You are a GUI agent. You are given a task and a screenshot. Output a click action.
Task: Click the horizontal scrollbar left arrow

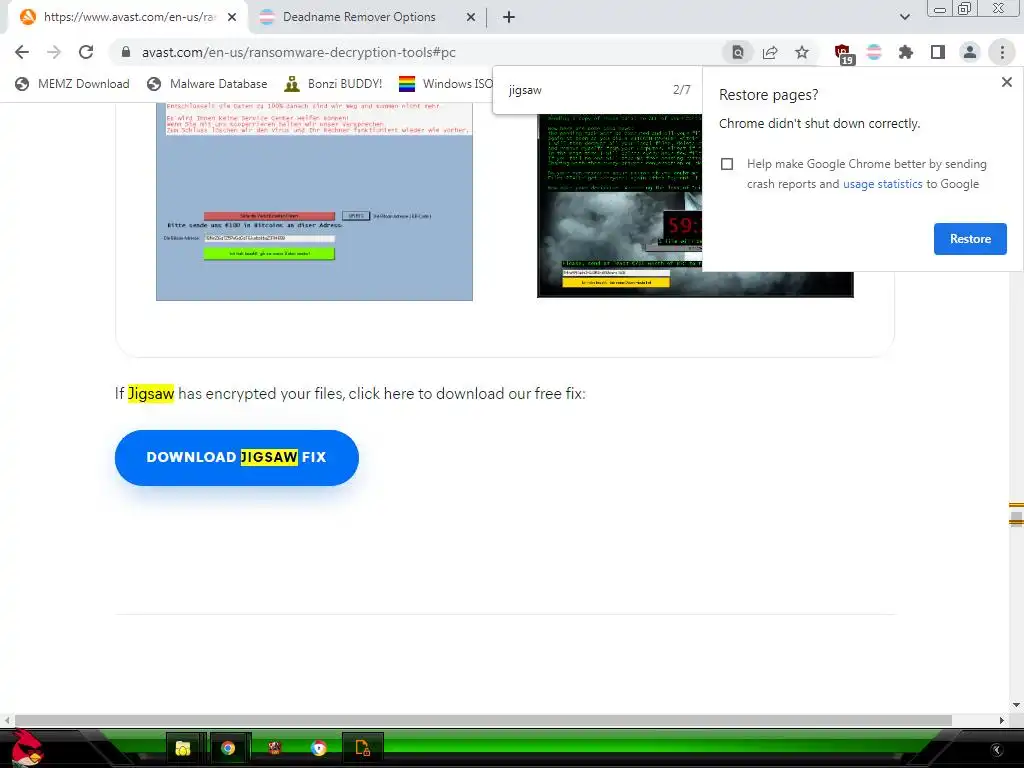tap(7, 720)
